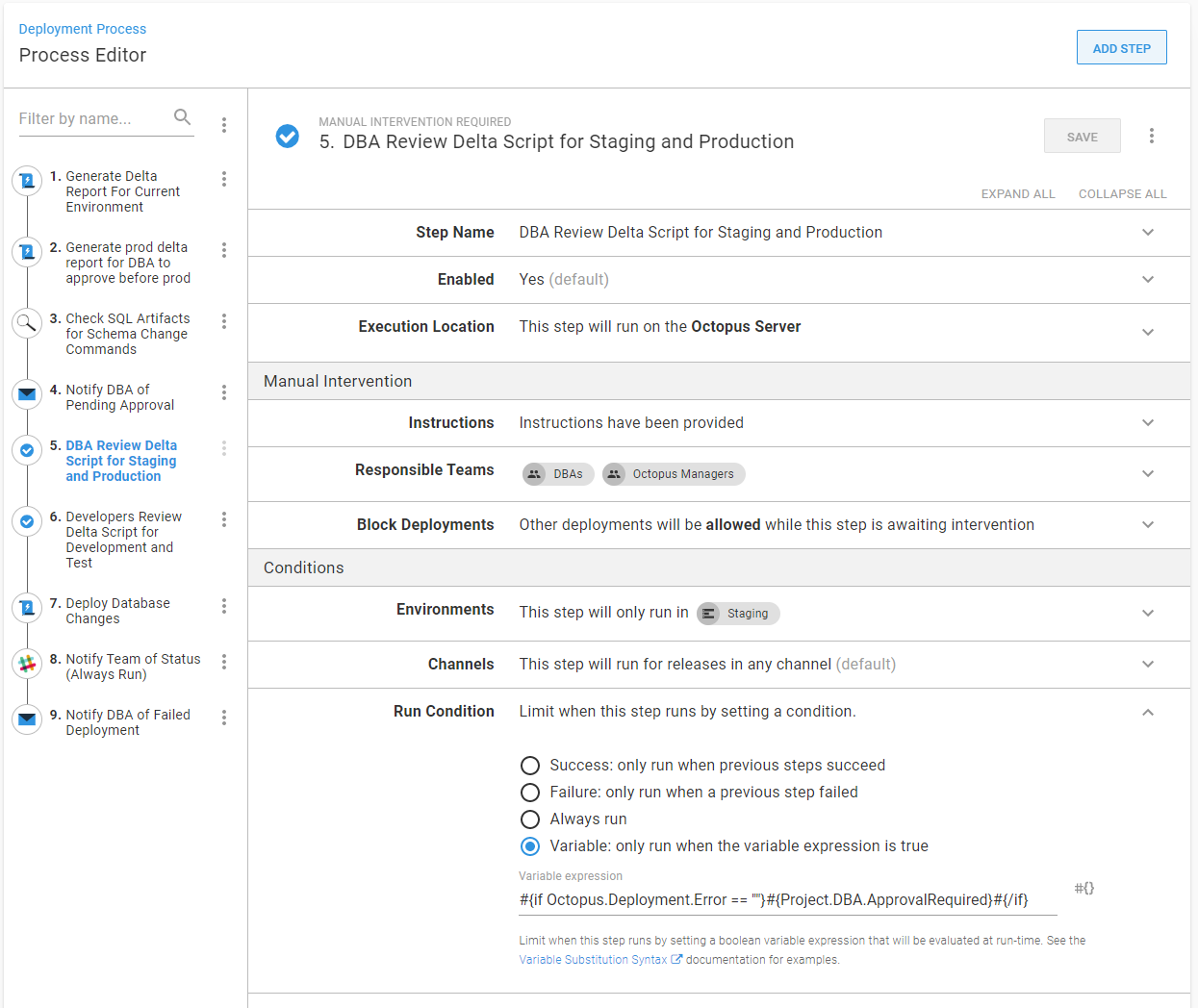Open kebab menu for Deploy Database Changes step

click(224, 606)
